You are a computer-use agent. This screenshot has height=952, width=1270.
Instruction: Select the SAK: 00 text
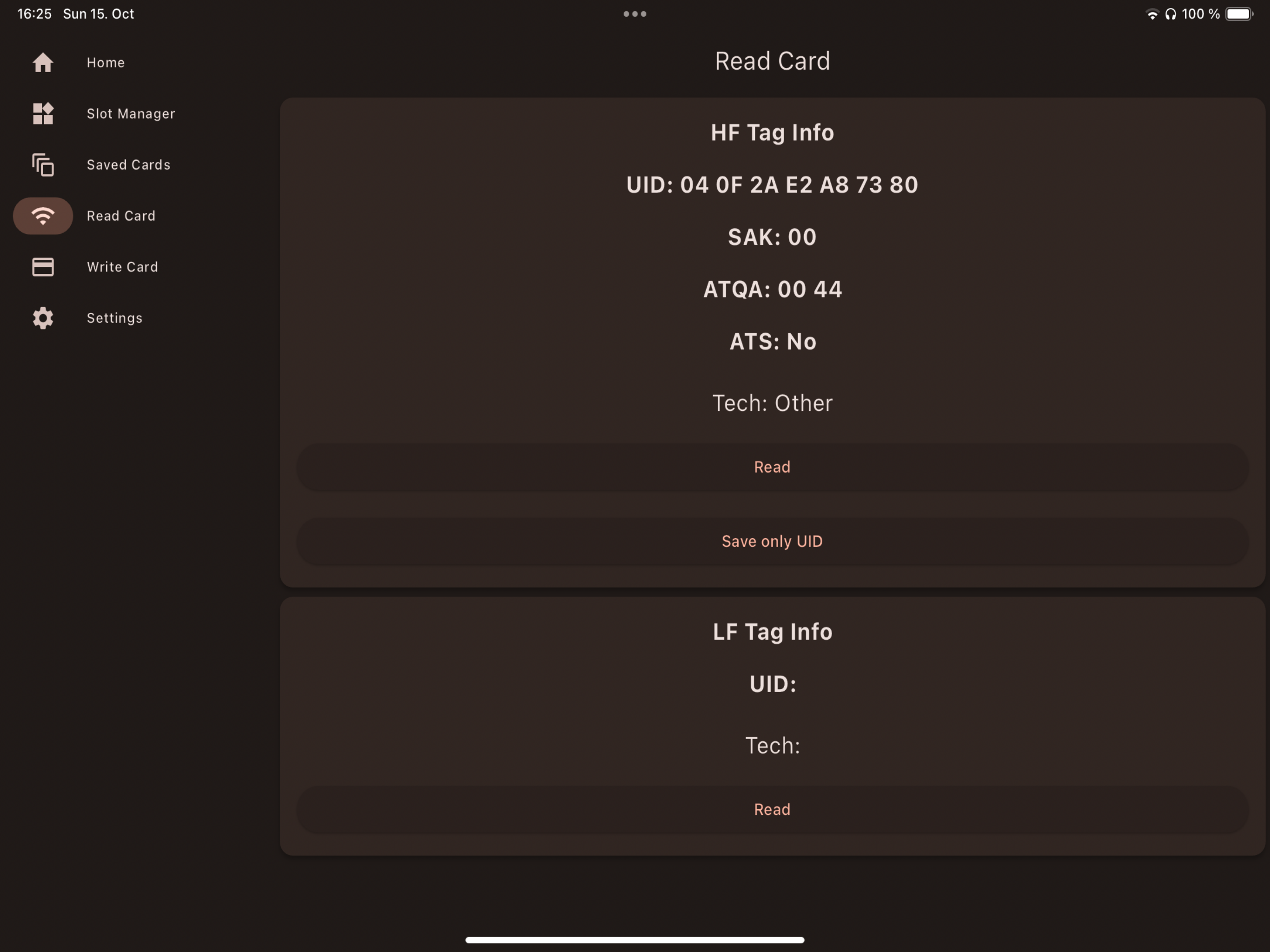point(772,237)
